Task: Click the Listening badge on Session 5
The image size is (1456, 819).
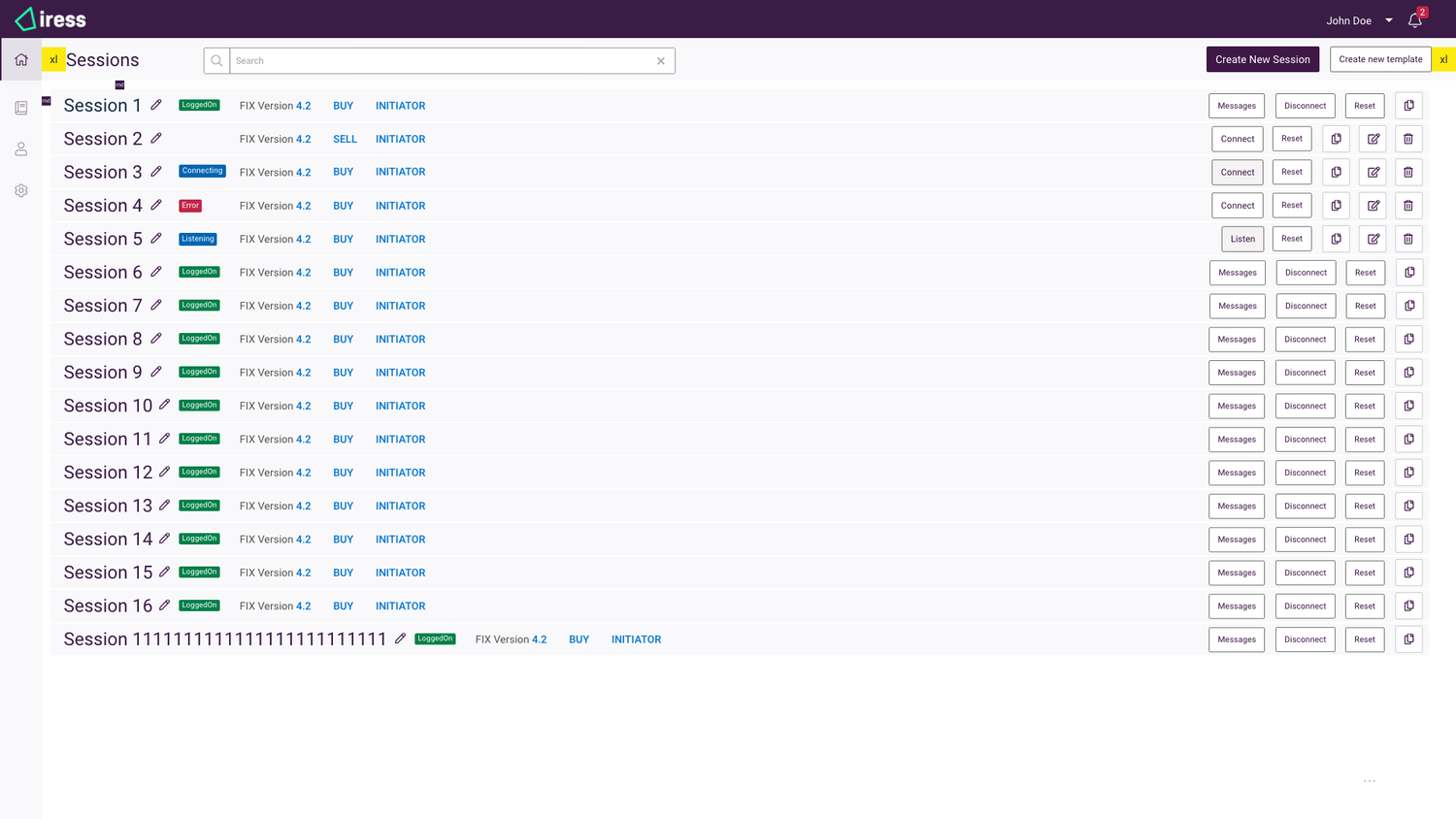Action: 198,239
